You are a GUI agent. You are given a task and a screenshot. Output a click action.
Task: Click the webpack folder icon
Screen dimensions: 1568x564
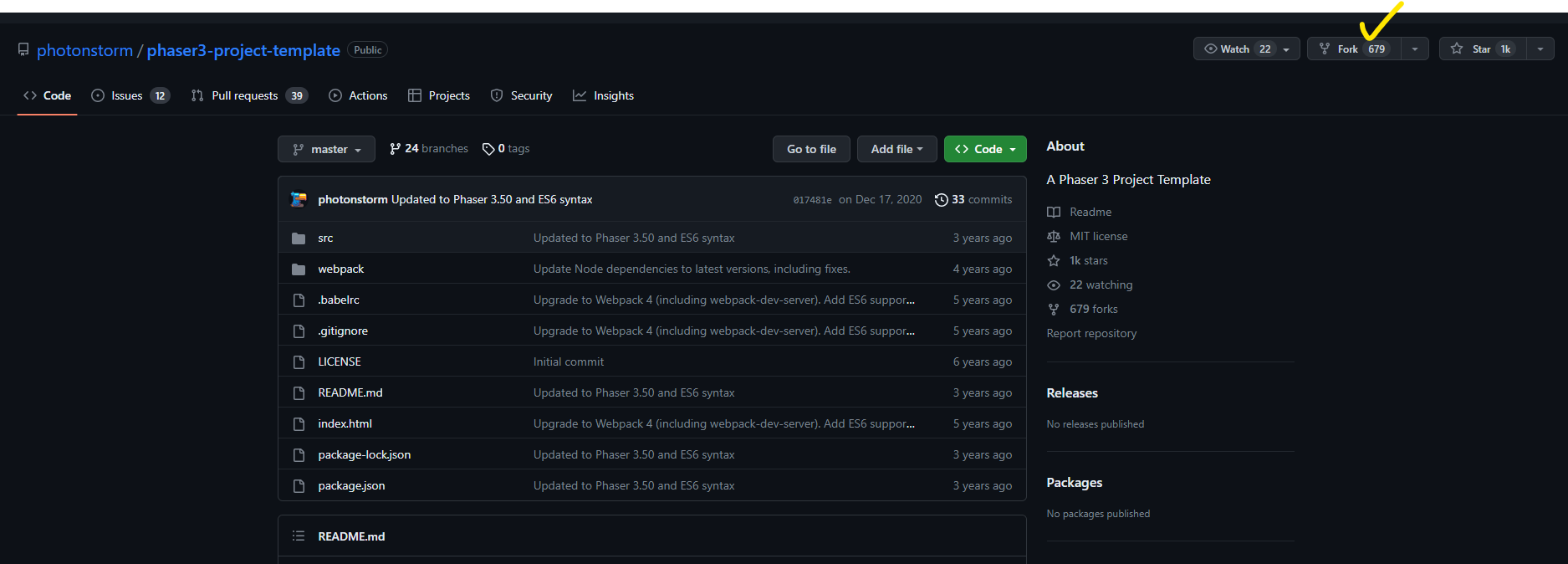click(x=299, y=269)
